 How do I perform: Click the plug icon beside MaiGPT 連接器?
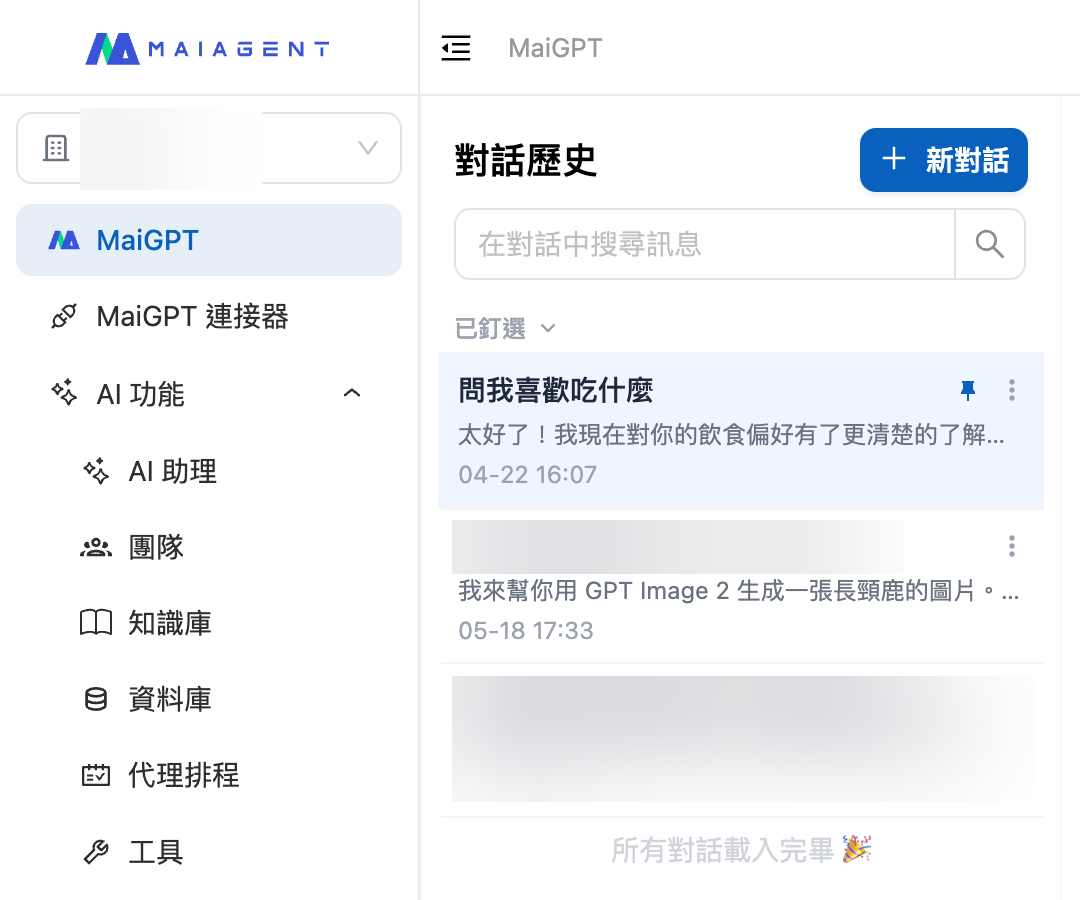pyautogui.click(x=64, y=317)
